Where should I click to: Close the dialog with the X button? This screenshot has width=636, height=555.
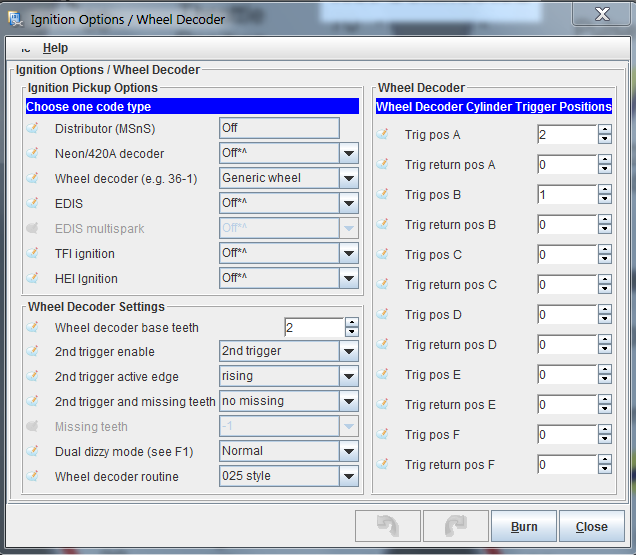click(601, 14)
